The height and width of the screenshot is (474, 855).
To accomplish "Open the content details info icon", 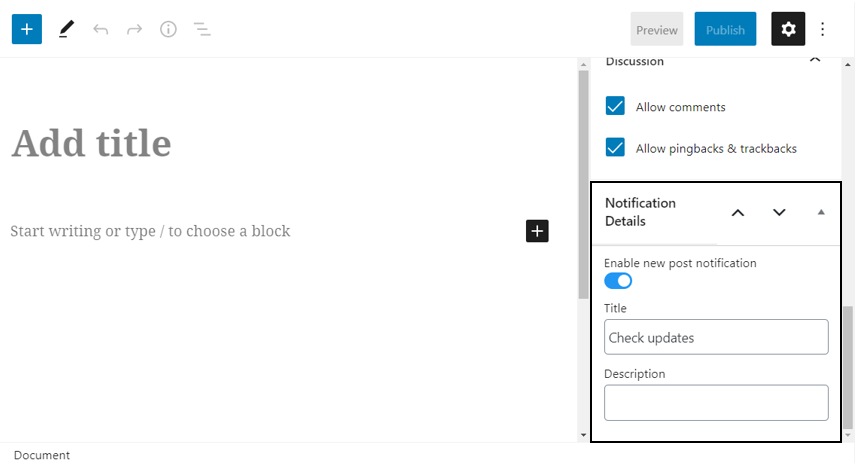I will click(168, 29).
